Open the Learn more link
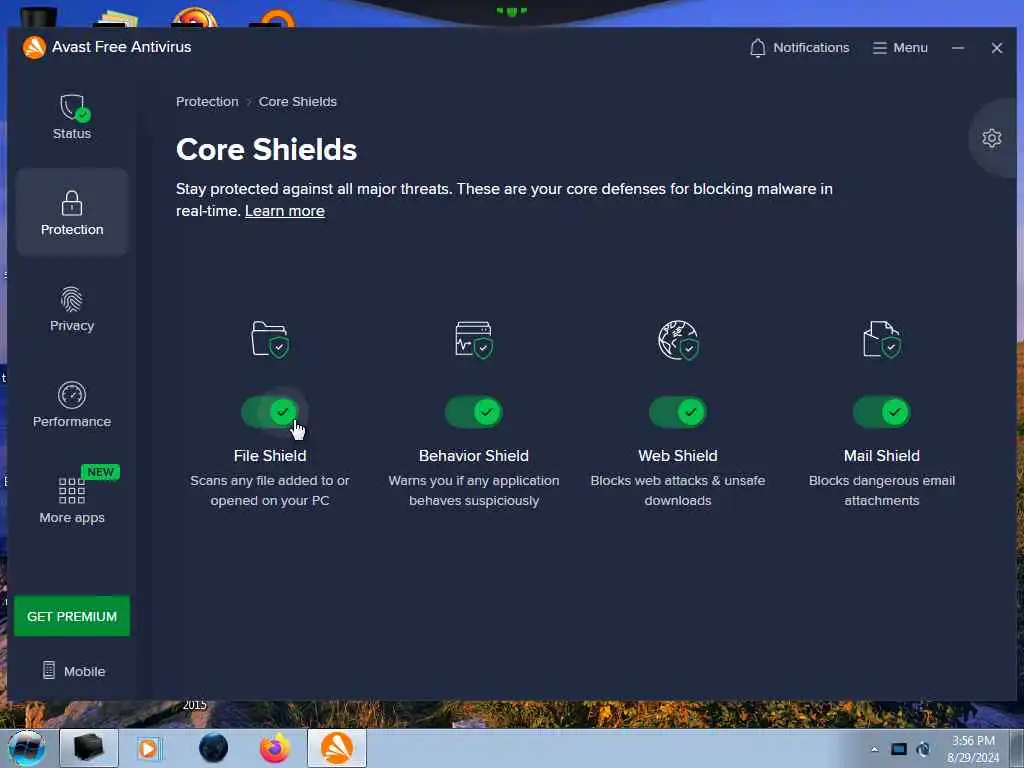Image resolution: width=1024 pixels, height=768 pixels. point(285,211)
